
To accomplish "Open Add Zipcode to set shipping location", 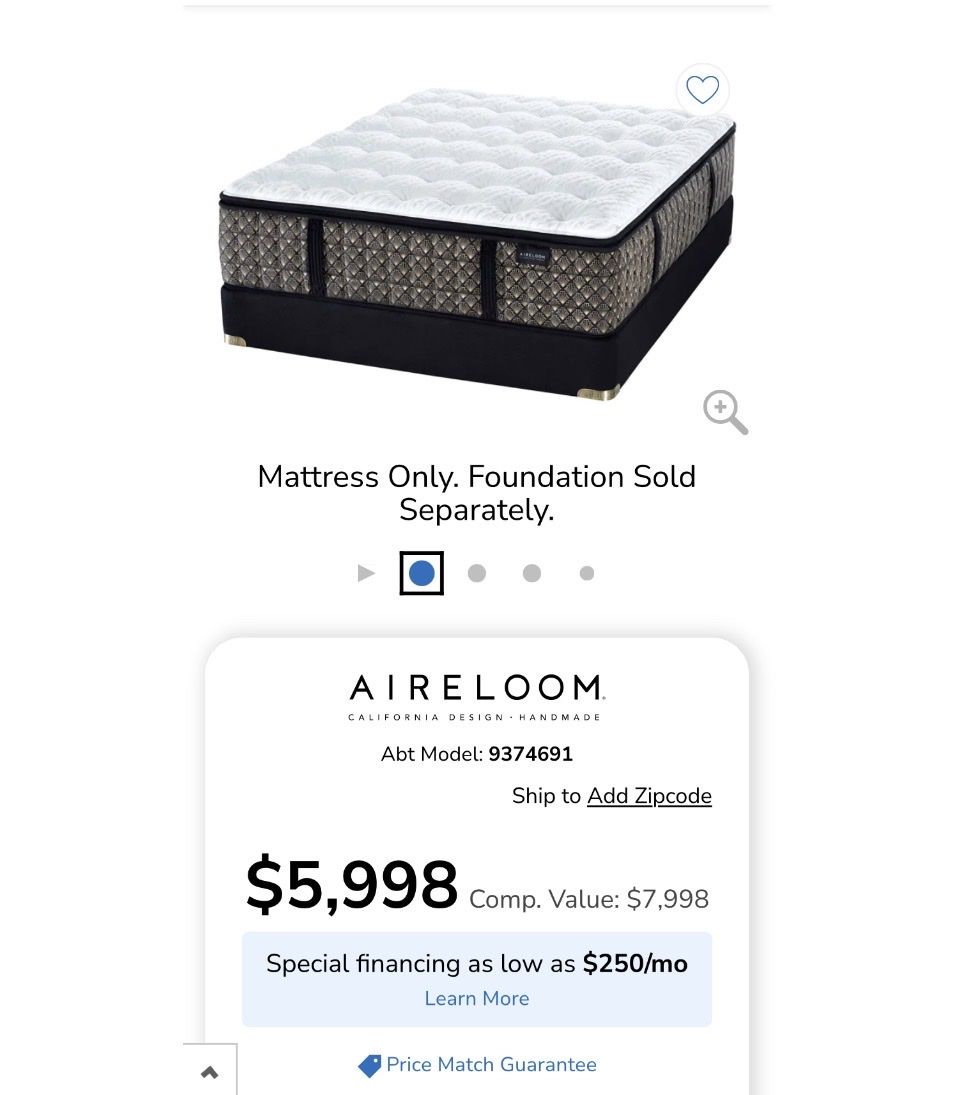I will pos(649,796).
